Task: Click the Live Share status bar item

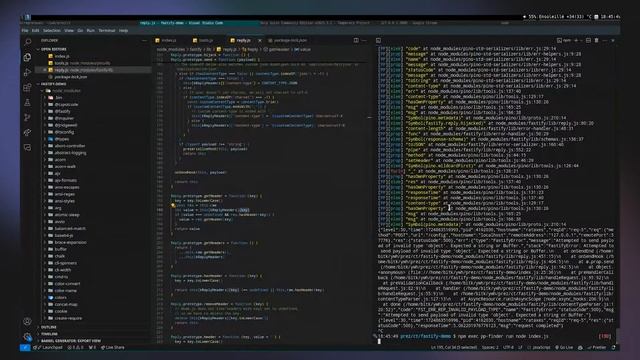Action: pos(113,348)
